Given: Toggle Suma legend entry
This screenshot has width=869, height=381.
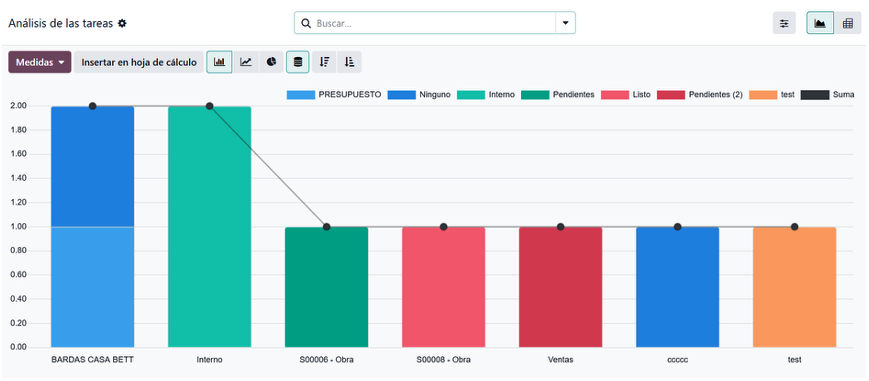Looking at the screenshot, I should click(827, 95).
